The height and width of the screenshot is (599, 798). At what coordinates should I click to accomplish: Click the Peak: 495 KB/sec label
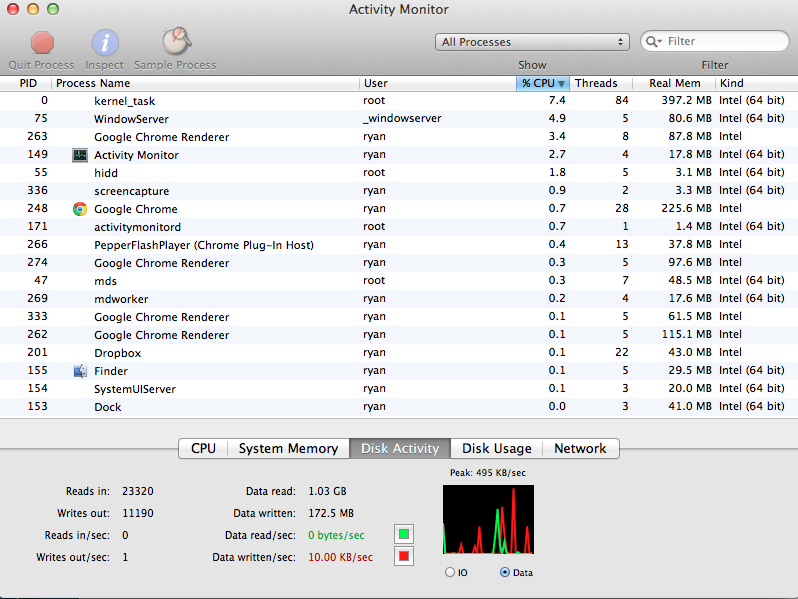[x=488, y=473]
